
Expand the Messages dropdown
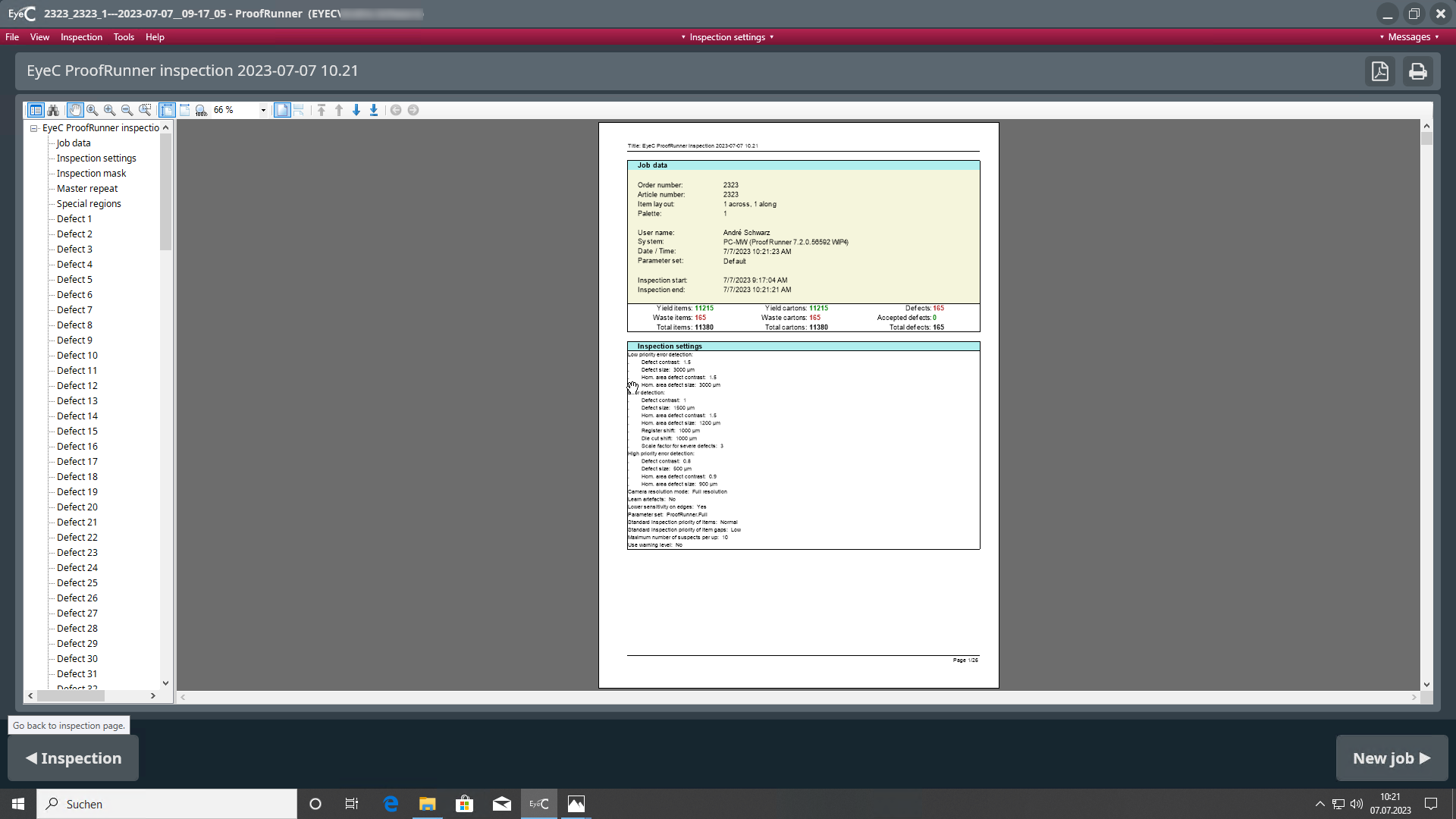pyautogui.click(x=1409, y=37)
